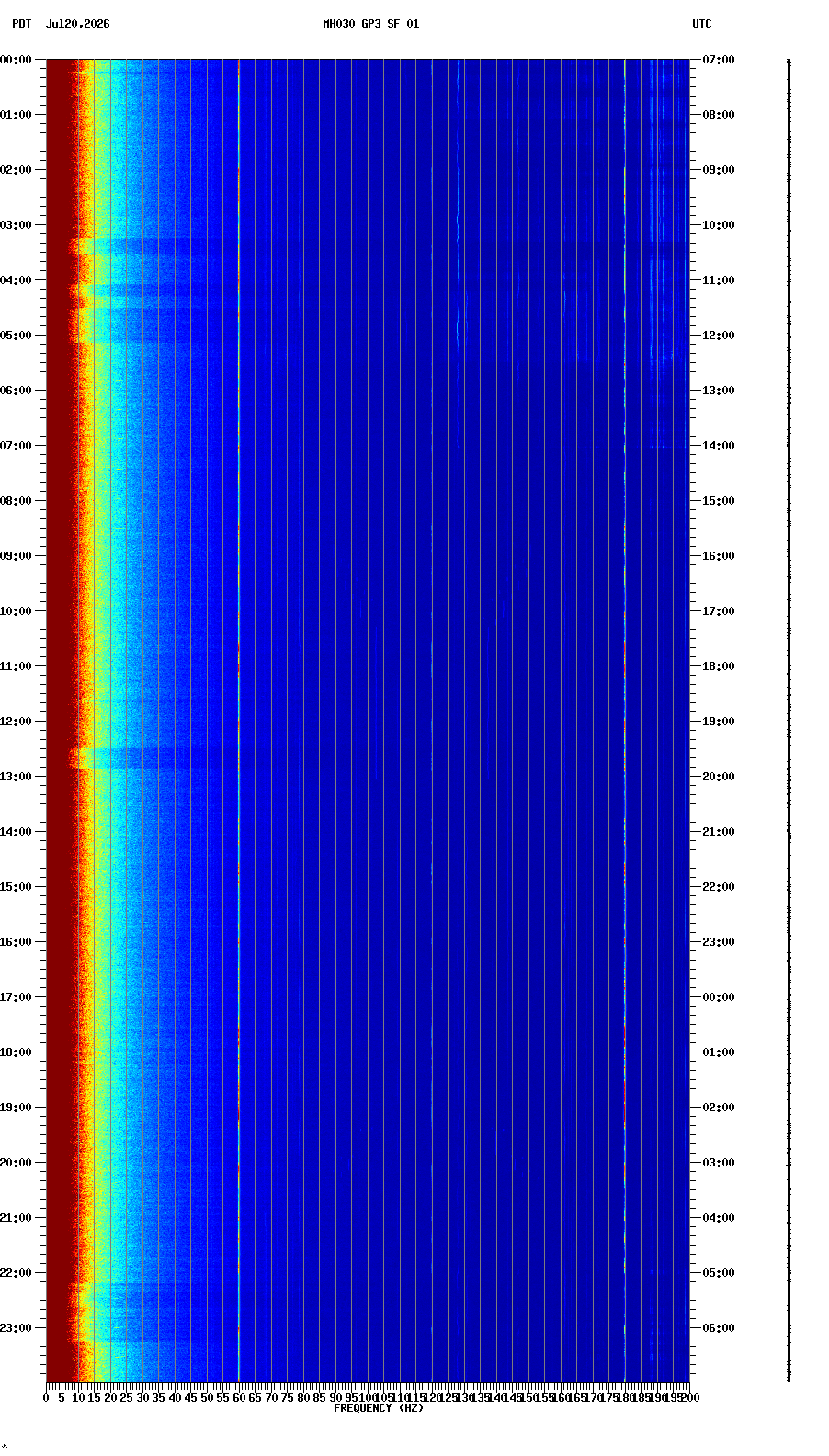Click 09:00 on the UTC time axis
This screenshot has width=829, height=1456.
point(719,170)
